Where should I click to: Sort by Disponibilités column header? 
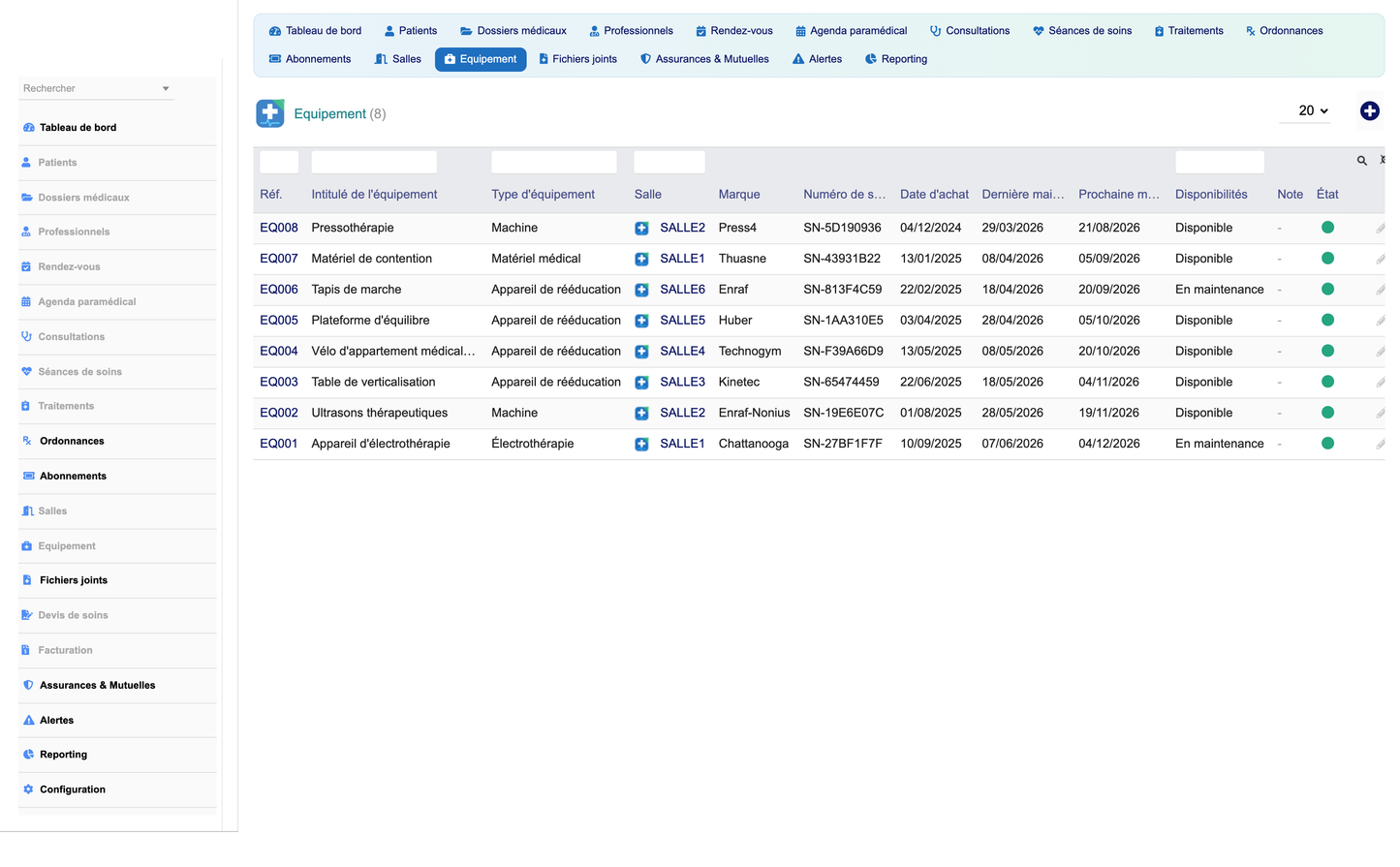[x=1211, y=195]
